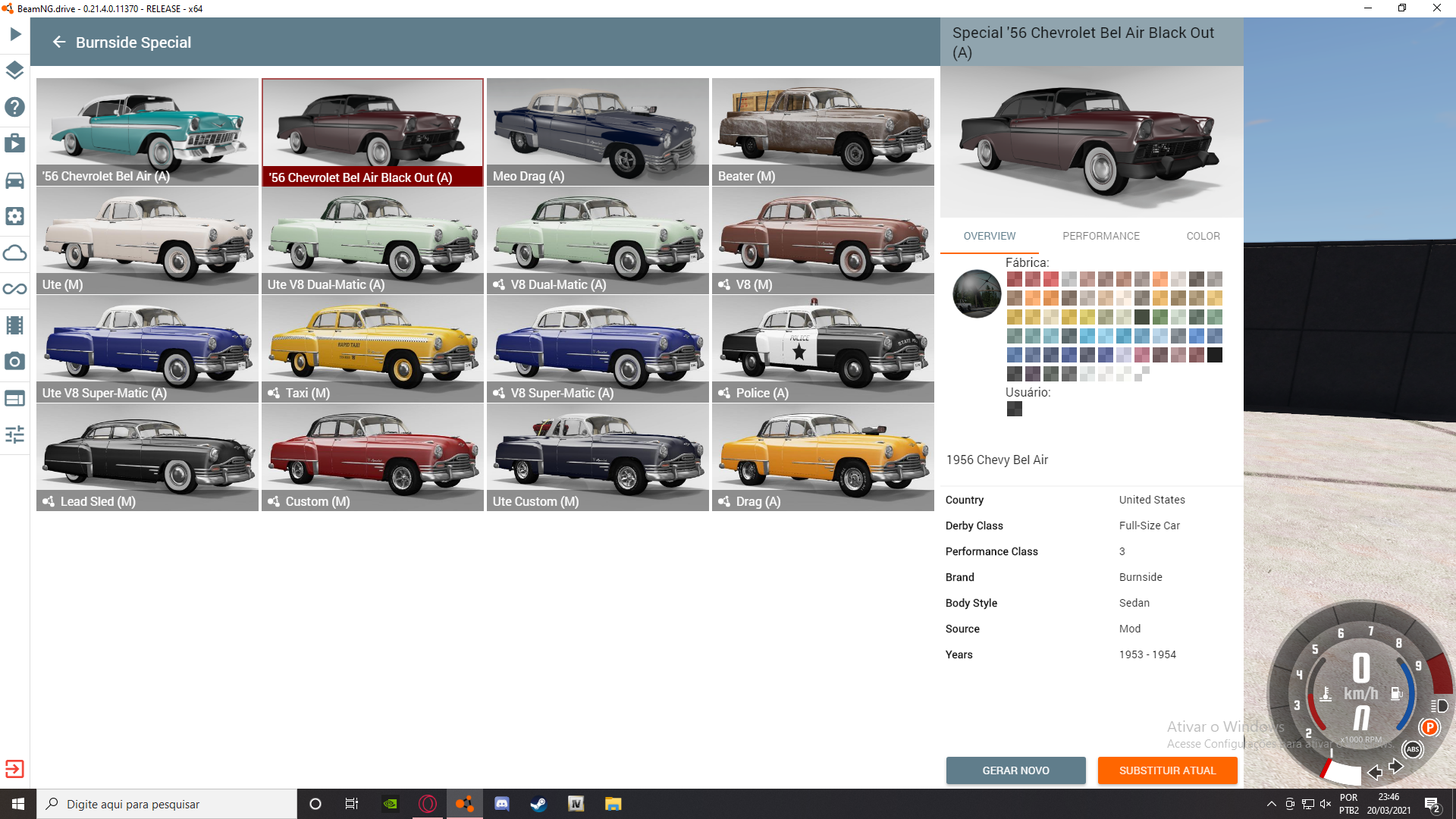Select the Lead Sled (M) configuration
The image size is (1456, 819).
[x=147, y=457]
